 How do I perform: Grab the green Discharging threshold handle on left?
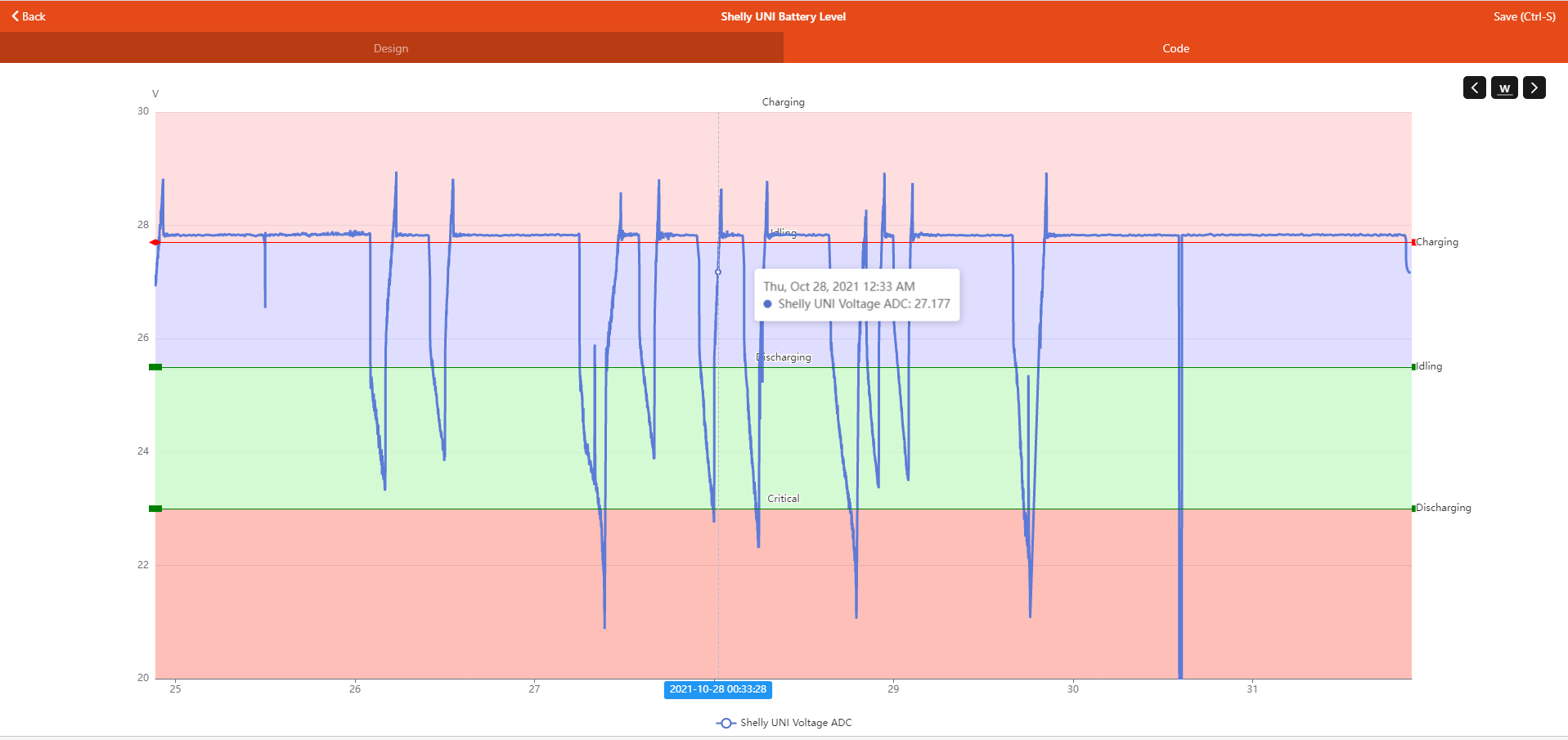click(x=155, y=509)
